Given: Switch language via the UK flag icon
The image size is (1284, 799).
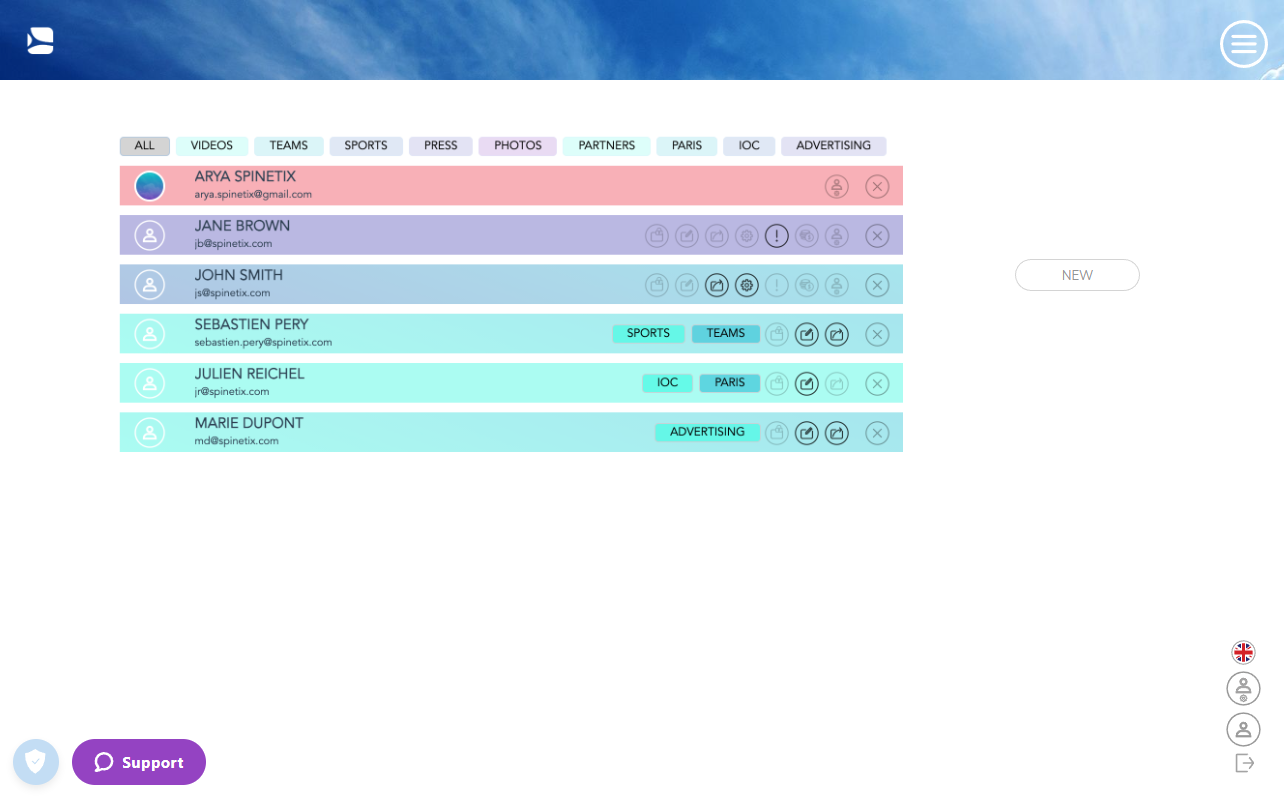Looking at the screenshot, I should tap(1243, 652).
